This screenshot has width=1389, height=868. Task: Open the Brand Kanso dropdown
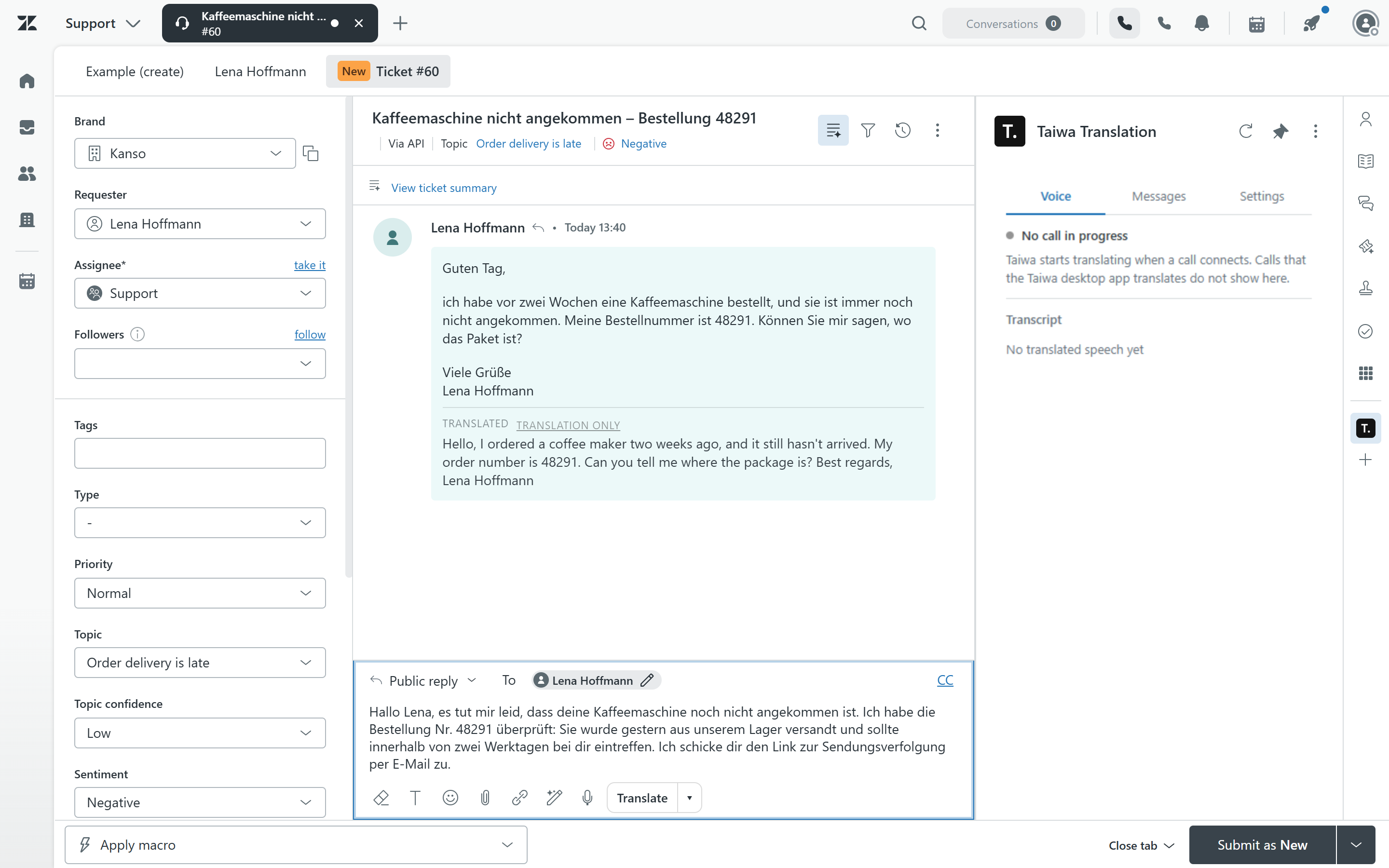click(185, 153)
